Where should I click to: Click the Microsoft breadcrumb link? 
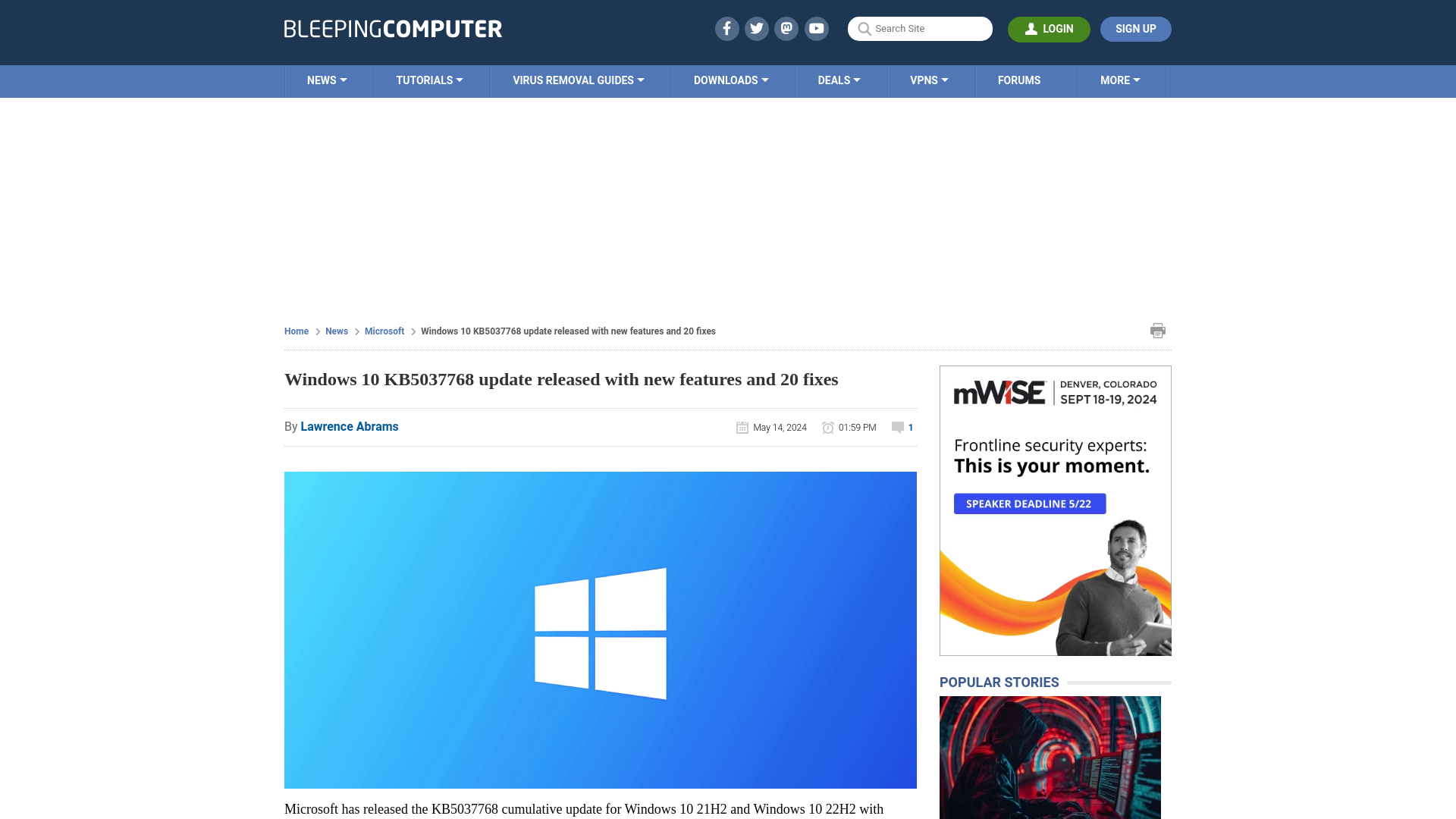pos(384,331)
